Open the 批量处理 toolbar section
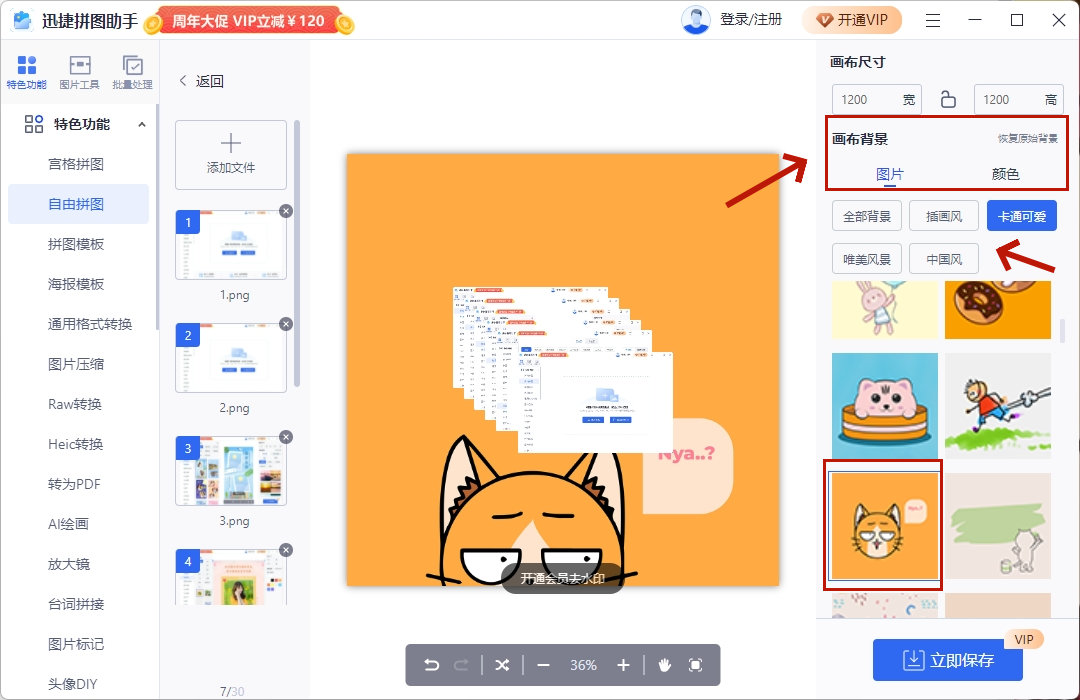 tap(132, 72)
